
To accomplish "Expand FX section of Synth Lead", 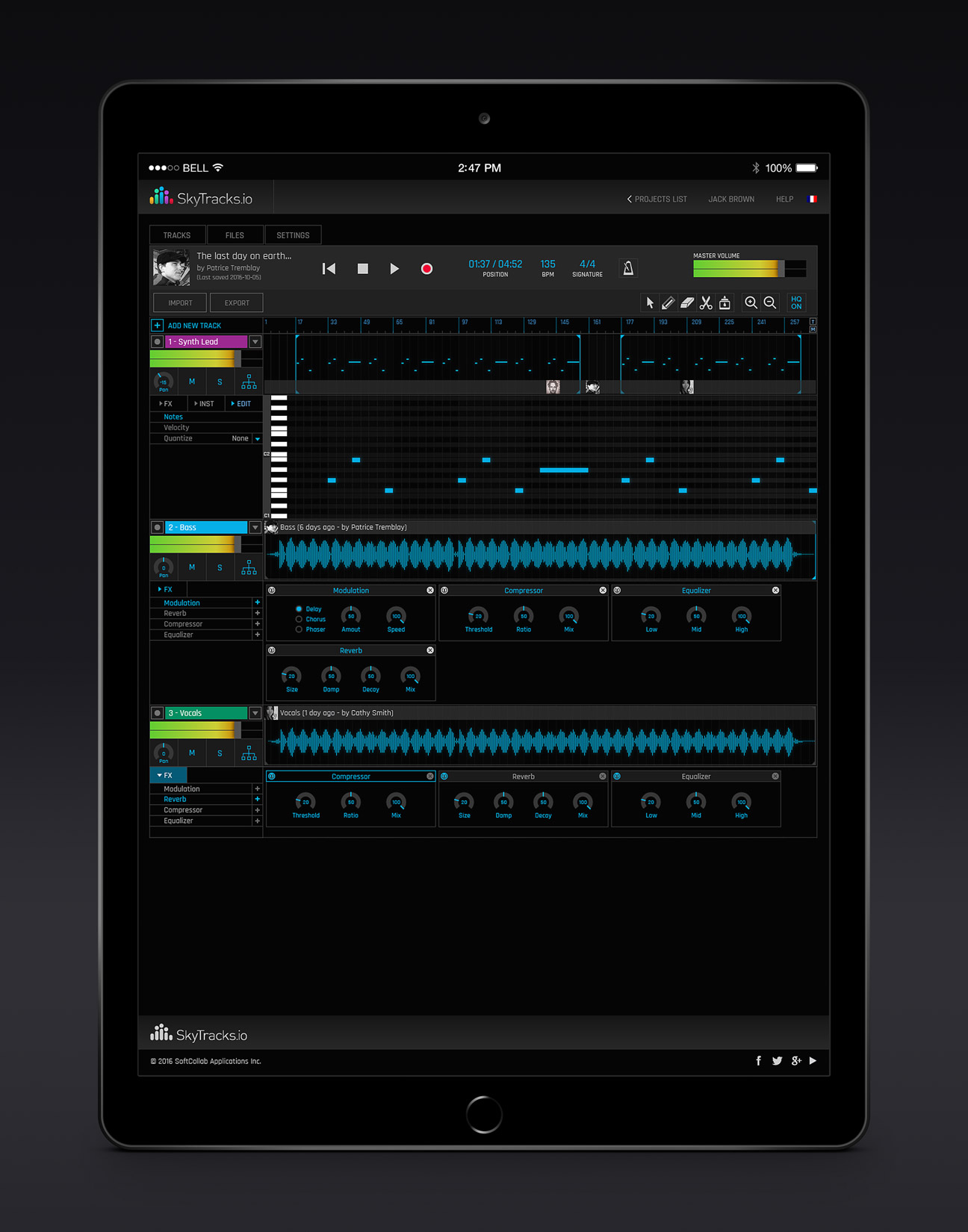I will click(x=166, y=404).
